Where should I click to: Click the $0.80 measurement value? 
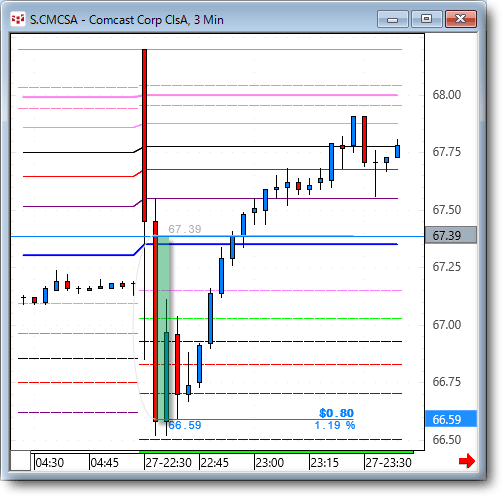pos(336,413)
